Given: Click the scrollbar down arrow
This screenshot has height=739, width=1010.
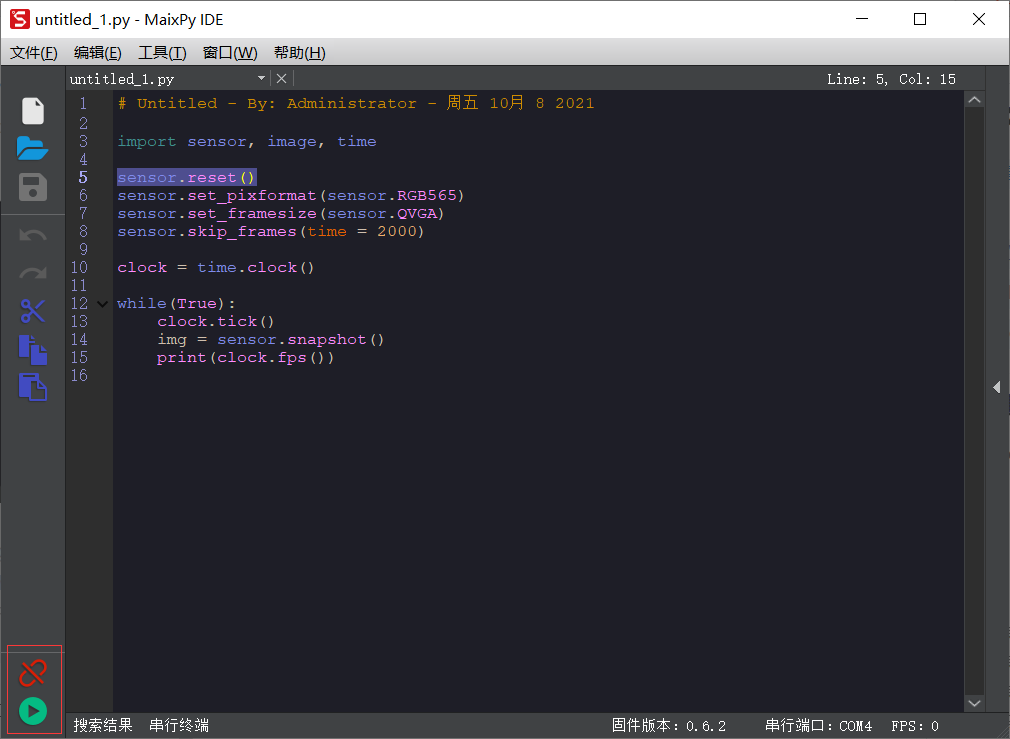Looking at the screenshot, I should [975, 703].
